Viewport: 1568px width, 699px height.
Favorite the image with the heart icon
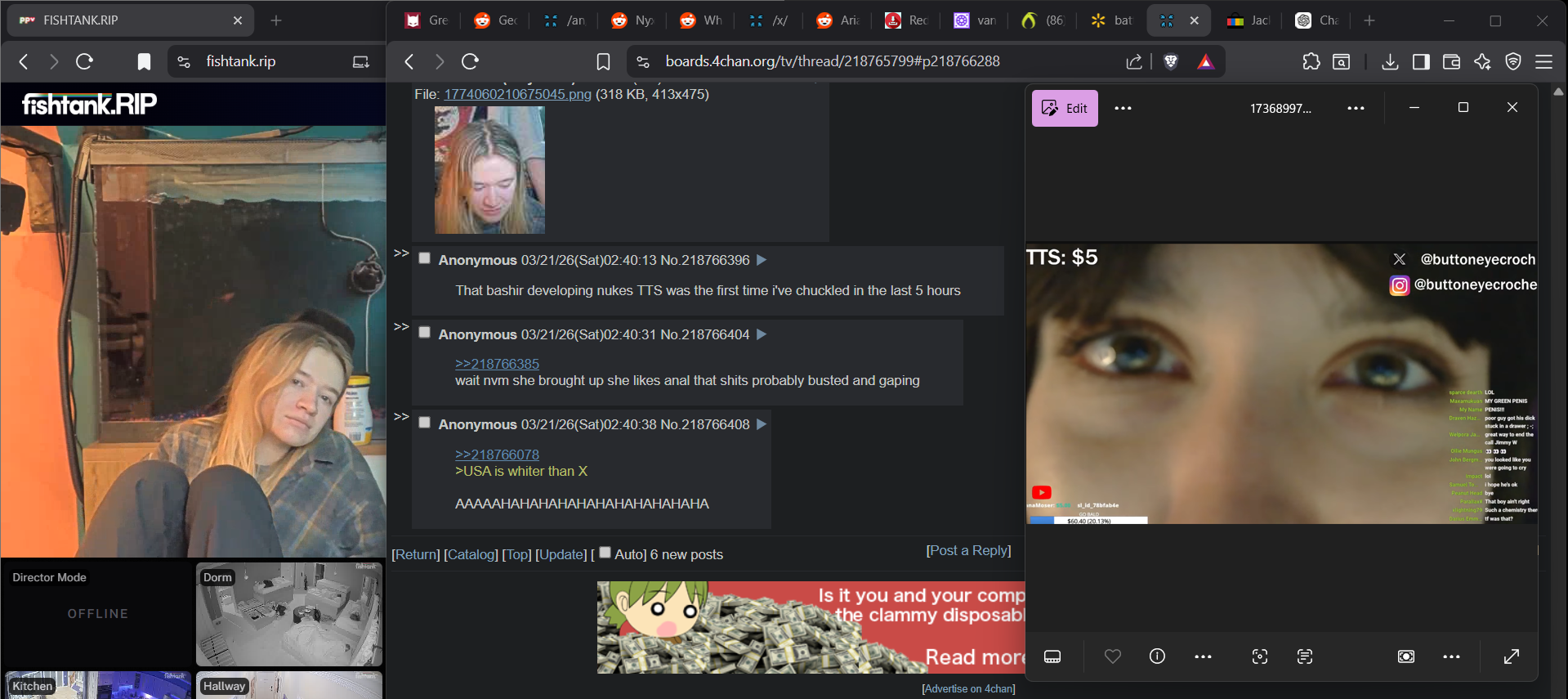(1113, 656)
